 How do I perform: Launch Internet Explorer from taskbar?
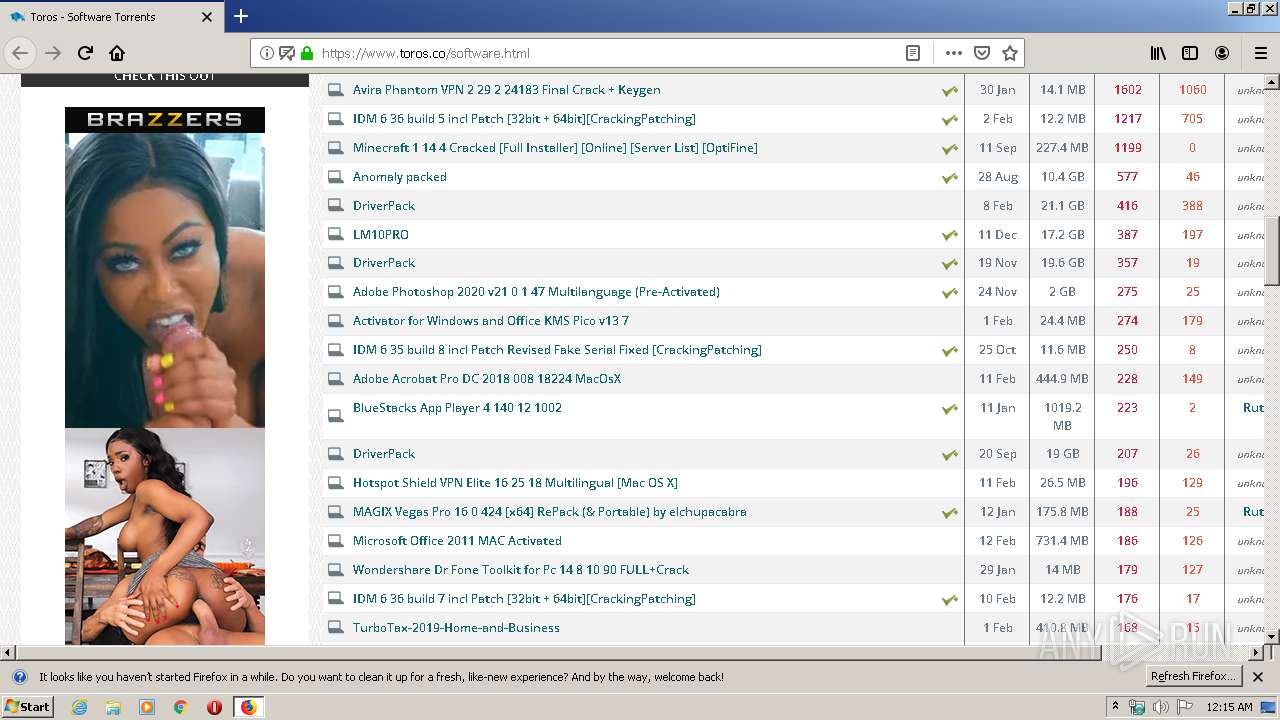tap(79, 707)
